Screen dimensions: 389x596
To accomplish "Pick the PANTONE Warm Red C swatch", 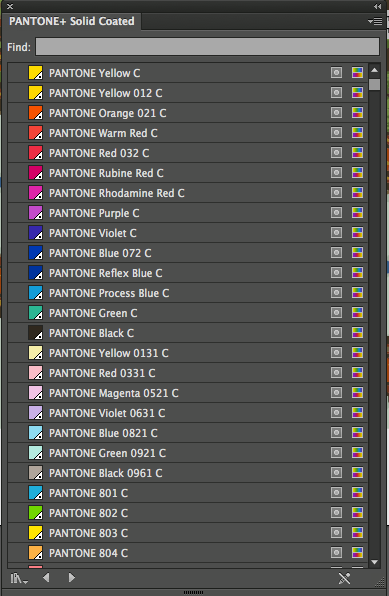I will (35, 133).
